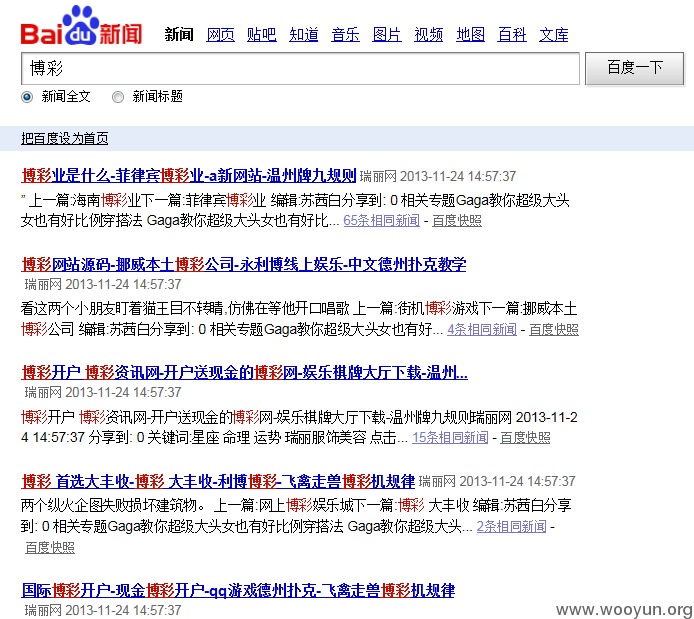Open result 国际博彩开户-现金博彩开户
Viewport: 694px width, 619px height.
pos(238,590)
